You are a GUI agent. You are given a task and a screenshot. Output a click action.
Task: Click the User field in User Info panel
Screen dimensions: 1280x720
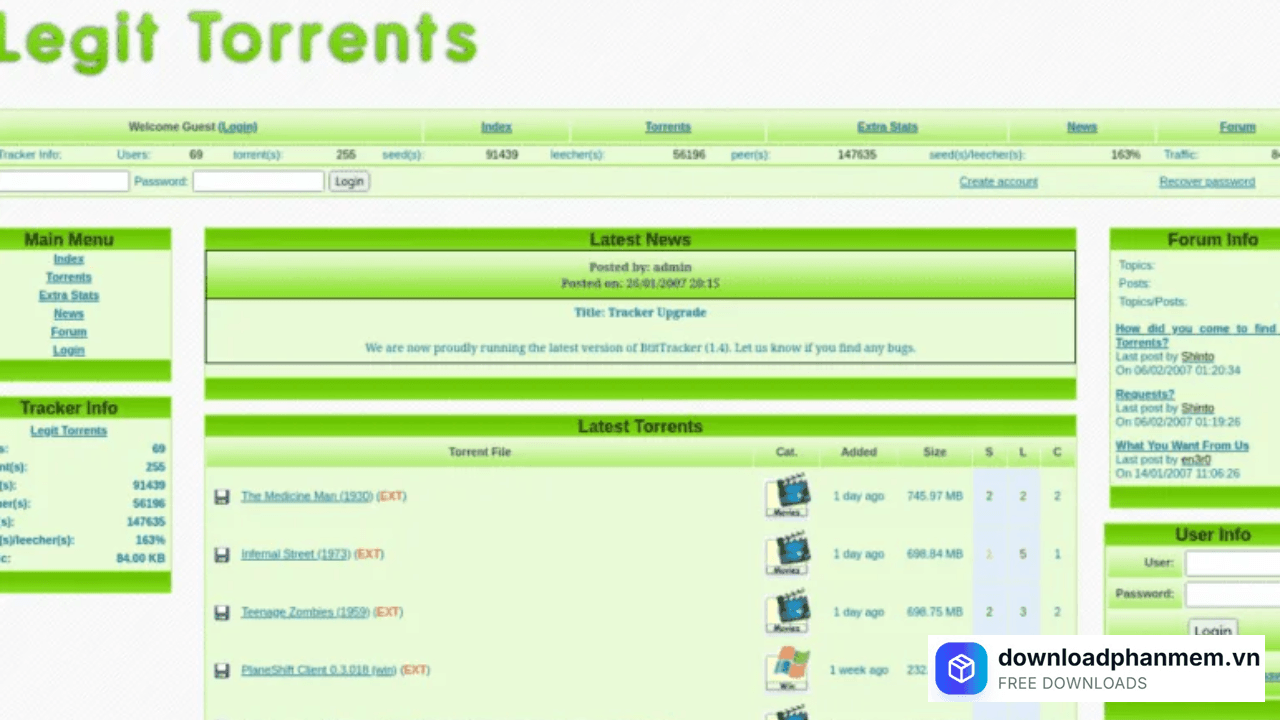point(1232,563)
